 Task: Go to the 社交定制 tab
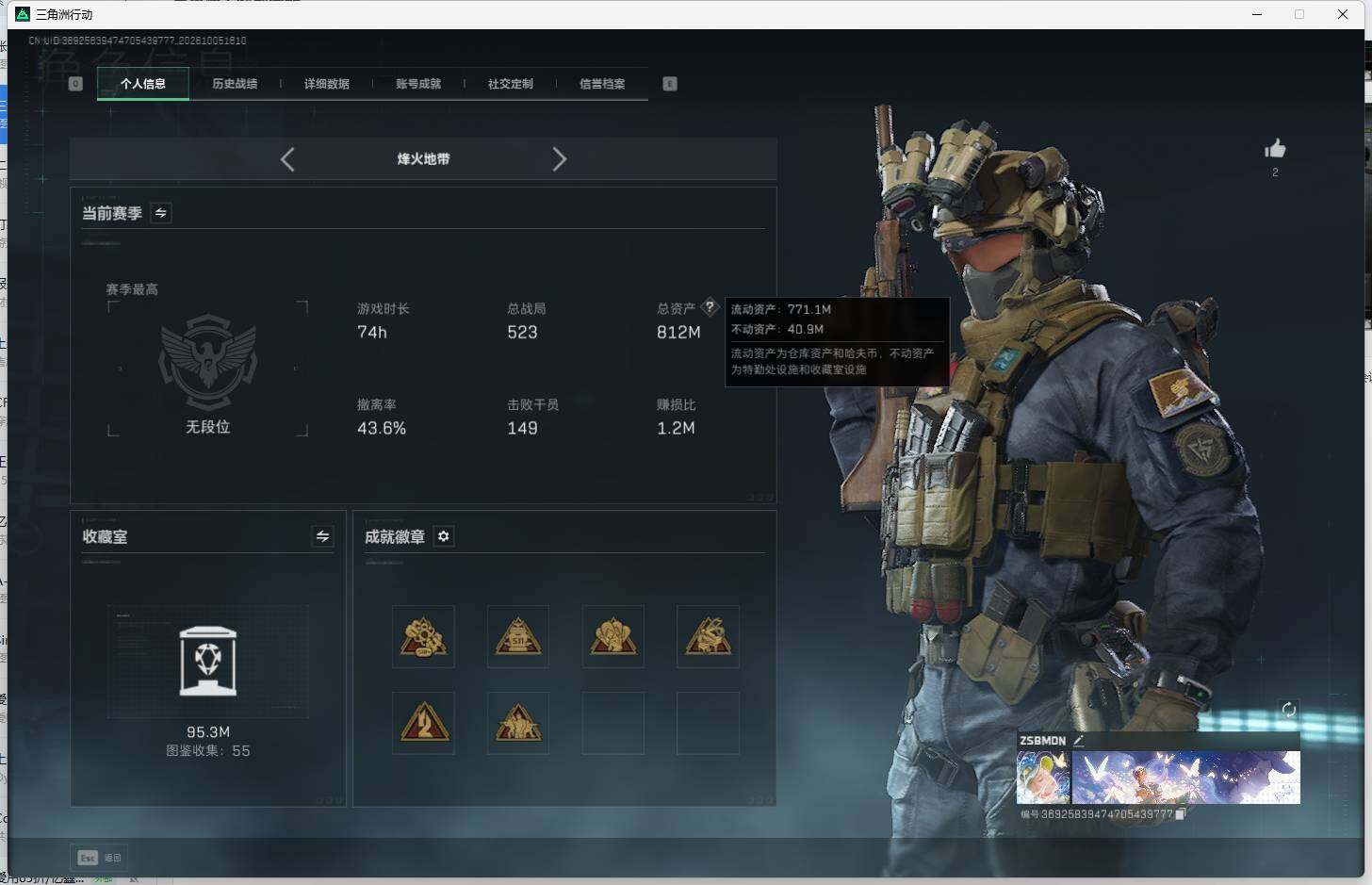point(511,84)
